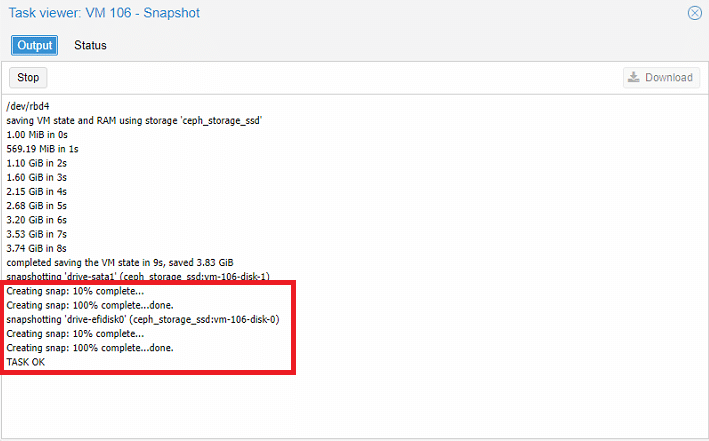This screenshot has height=441, width=709.
Task: Select the '2.15 GiB in 4s' line
Action: point(37,192)
